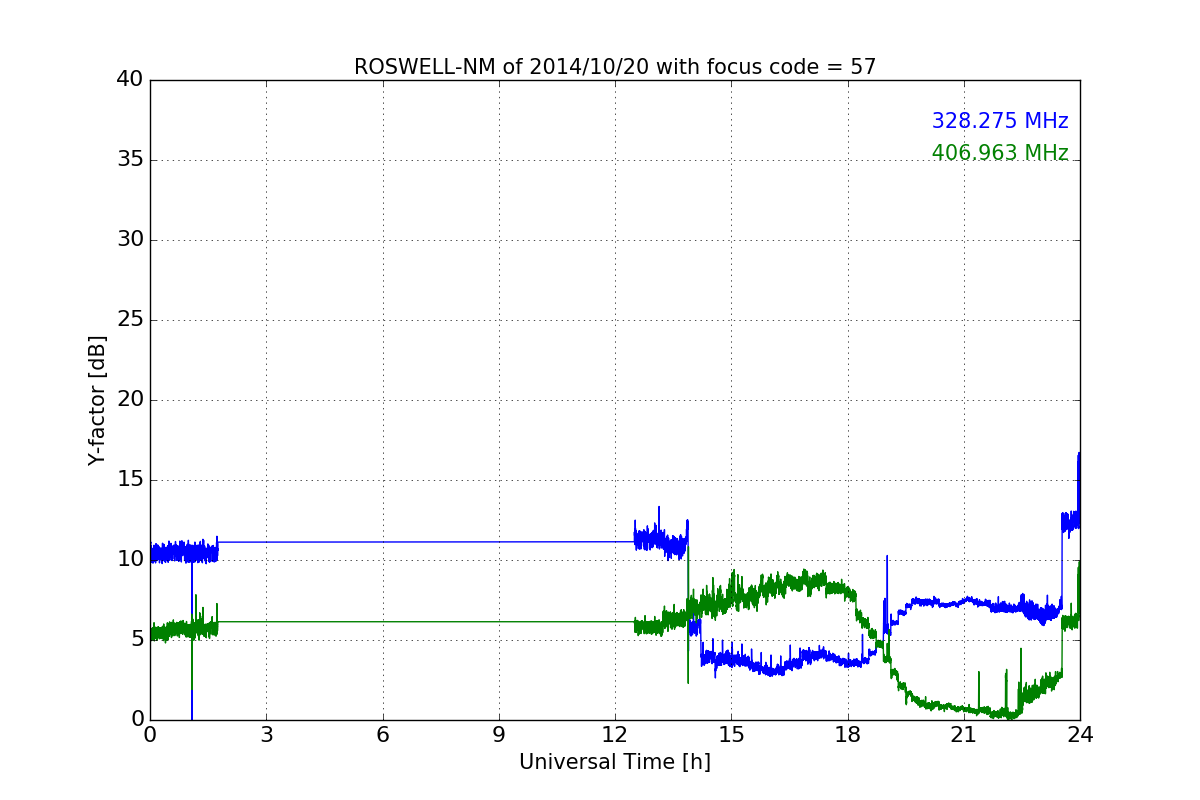Click the y-axis tick label 35
The height and width of the screenshot is (800, 1200).
pyautogui.click(x=130, y=160)
